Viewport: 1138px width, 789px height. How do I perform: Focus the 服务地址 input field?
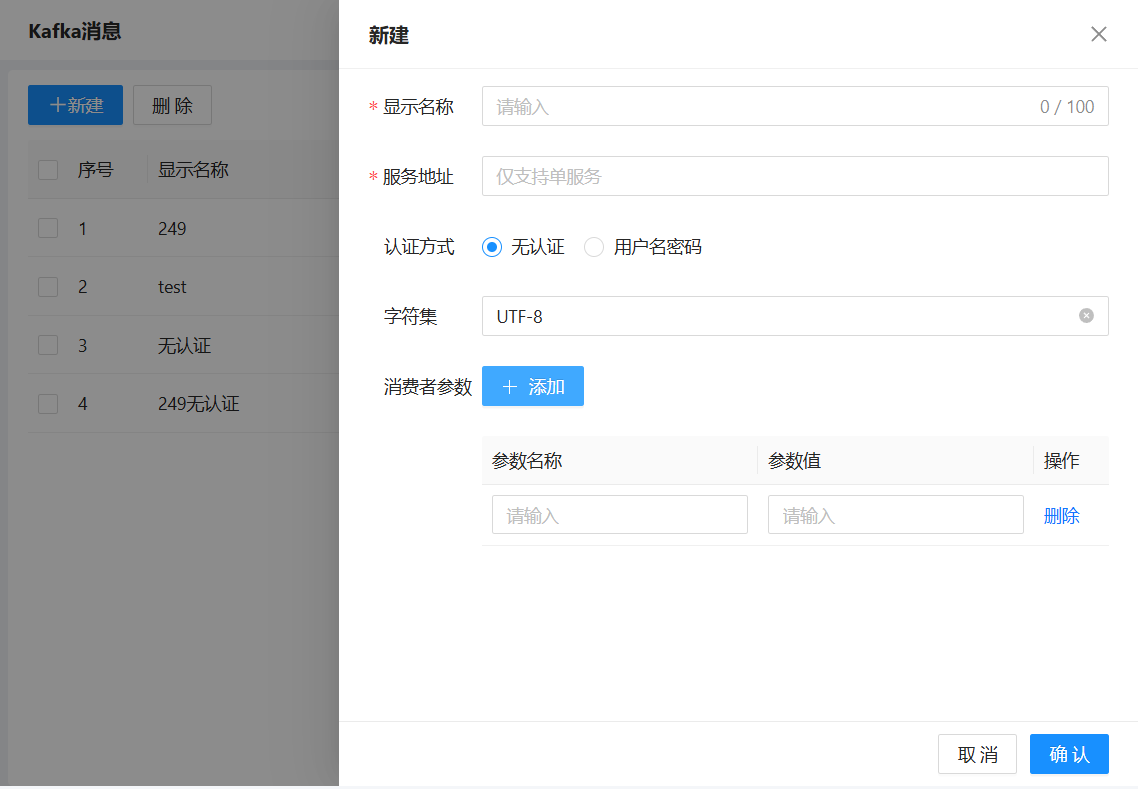[794, 176]
